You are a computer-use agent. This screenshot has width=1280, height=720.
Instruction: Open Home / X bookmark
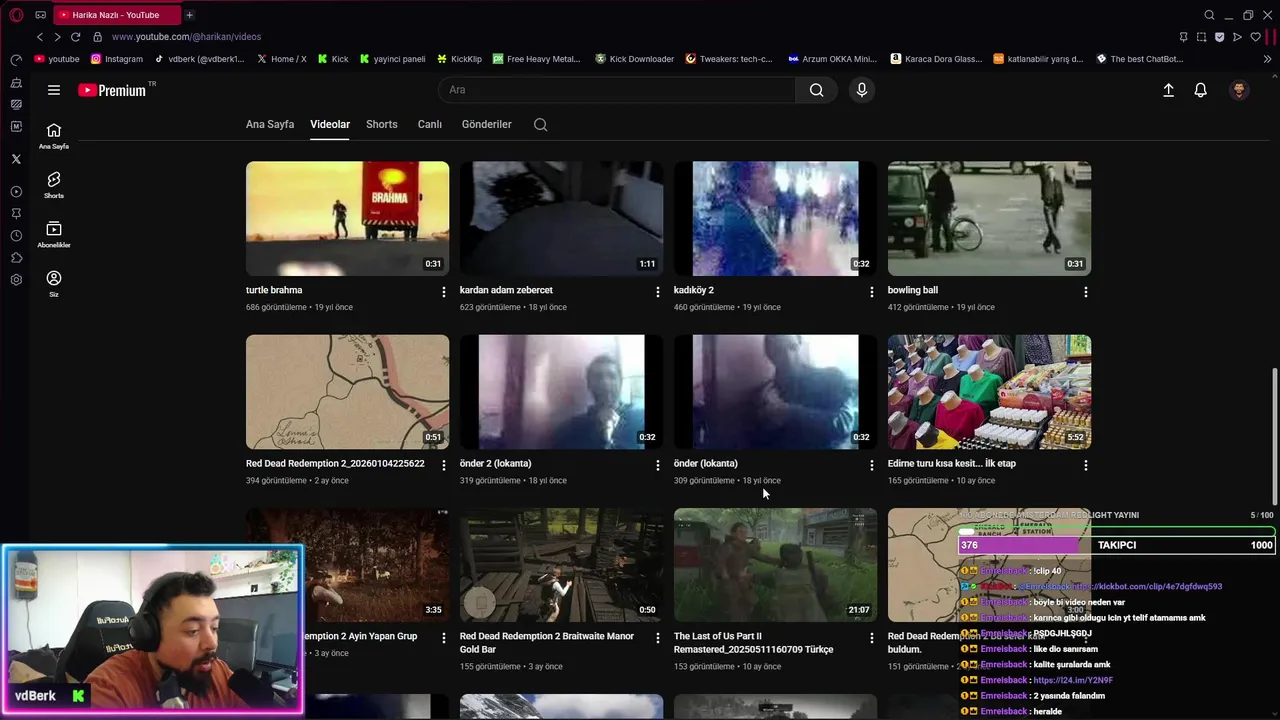281,59
